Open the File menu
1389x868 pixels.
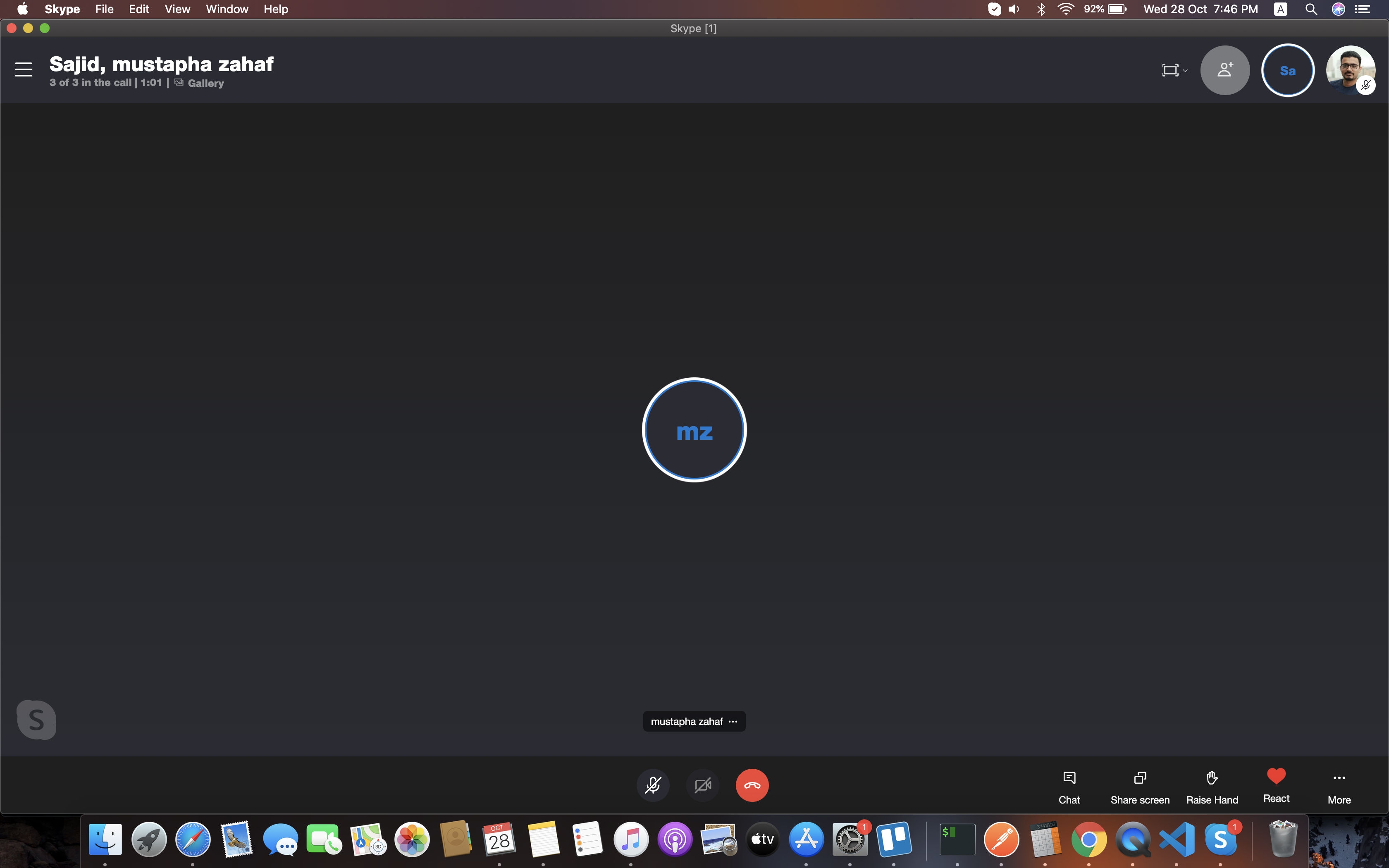coord(105,9)
